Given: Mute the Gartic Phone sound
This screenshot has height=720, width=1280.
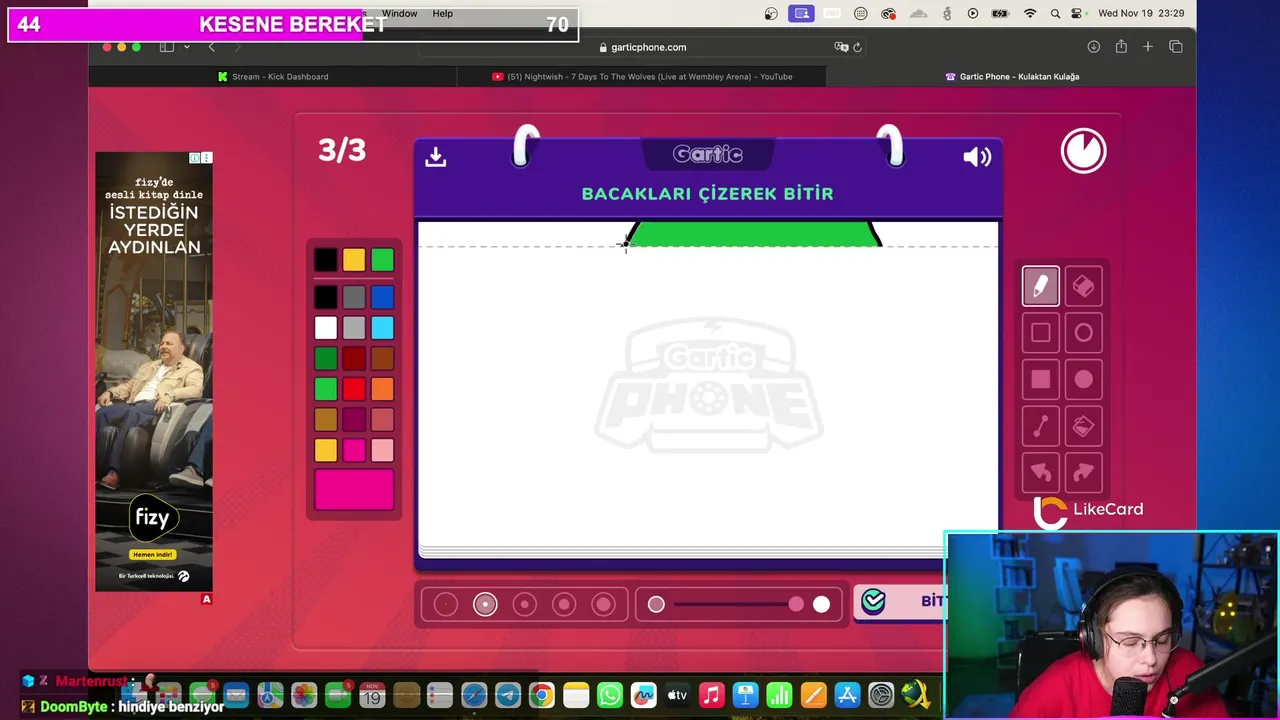Looking at the screenshot, I should click(x=977, y=157).
